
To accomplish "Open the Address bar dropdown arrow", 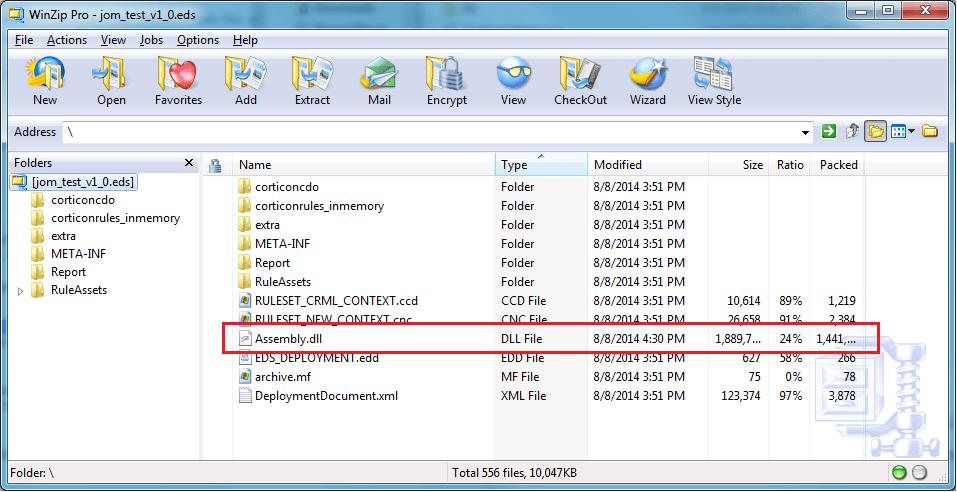I will point(806,132).
